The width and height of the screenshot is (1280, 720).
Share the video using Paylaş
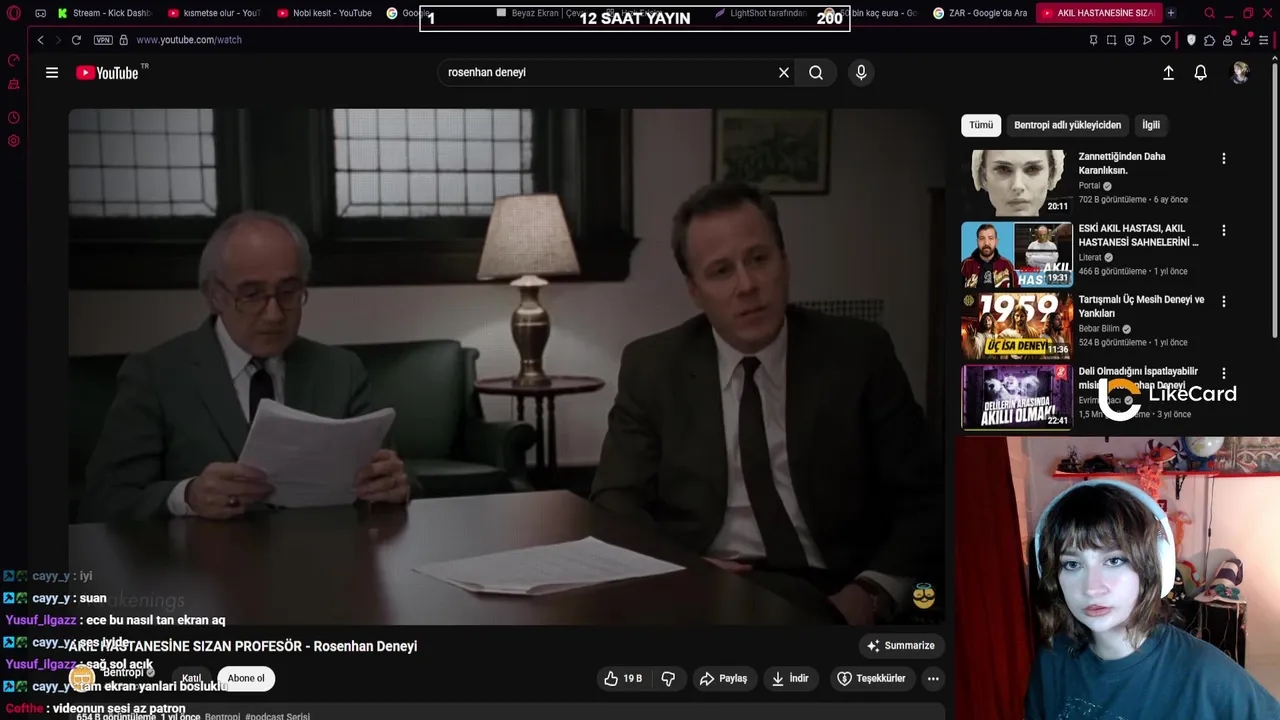pyautogui.click(x=723, y=678)
